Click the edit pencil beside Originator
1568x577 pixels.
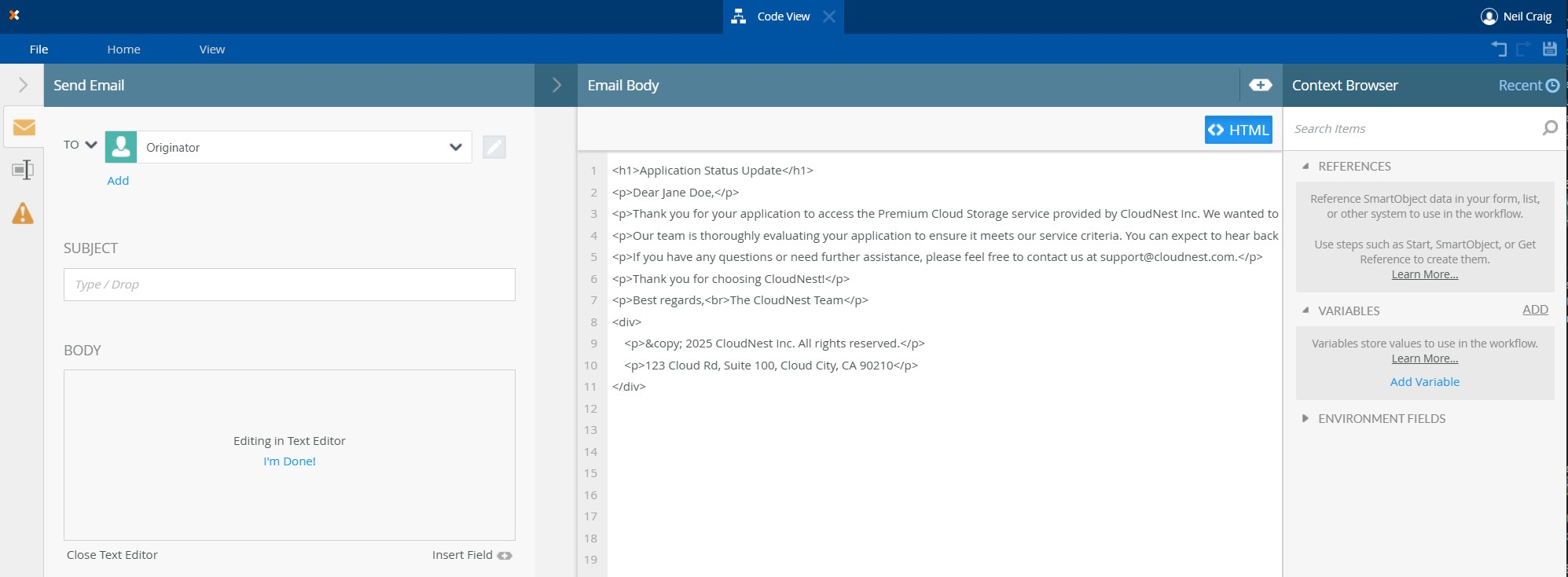pyautogui.click(x=494, y=147)
